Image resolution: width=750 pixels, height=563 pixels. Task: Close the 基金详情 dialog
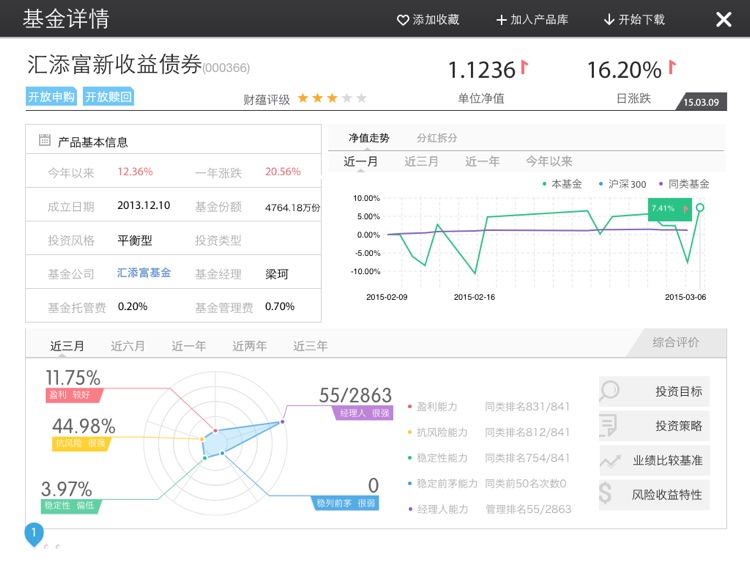click(x=723, y=20)
